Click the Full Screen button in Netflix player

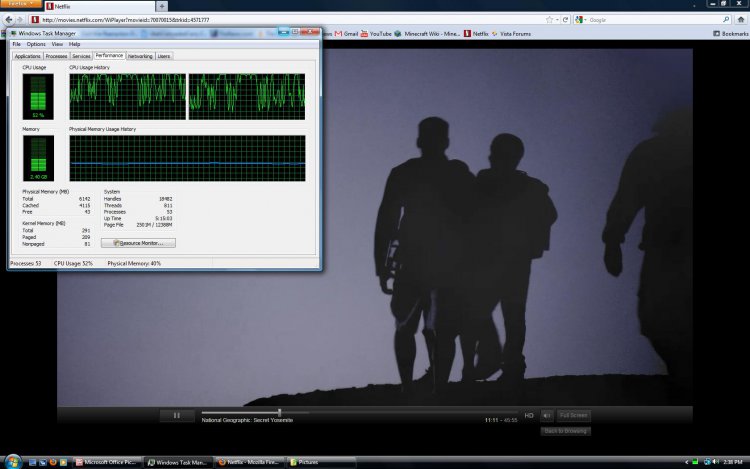point(574,415)
